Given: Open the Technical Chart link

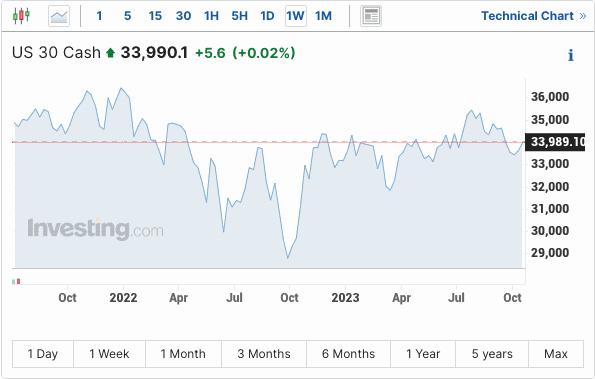Looking at the screenshot, I should click(x=534, y=16).
